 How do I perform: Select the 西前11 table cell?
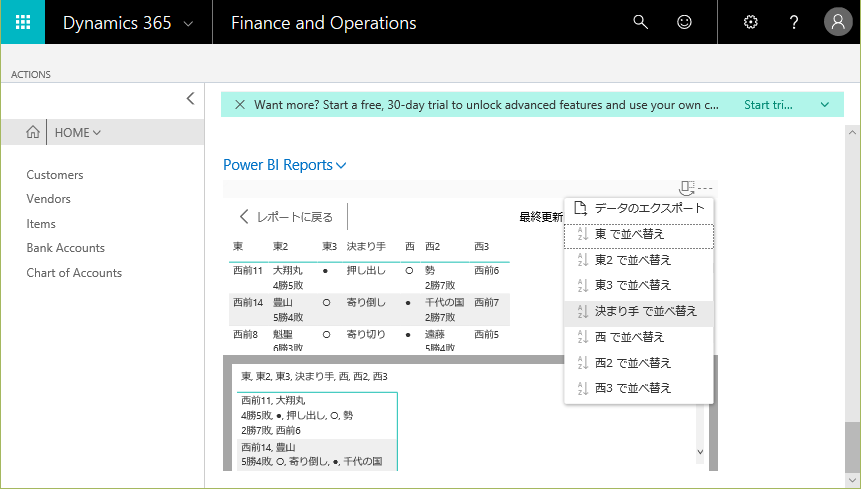coord(248,271)
